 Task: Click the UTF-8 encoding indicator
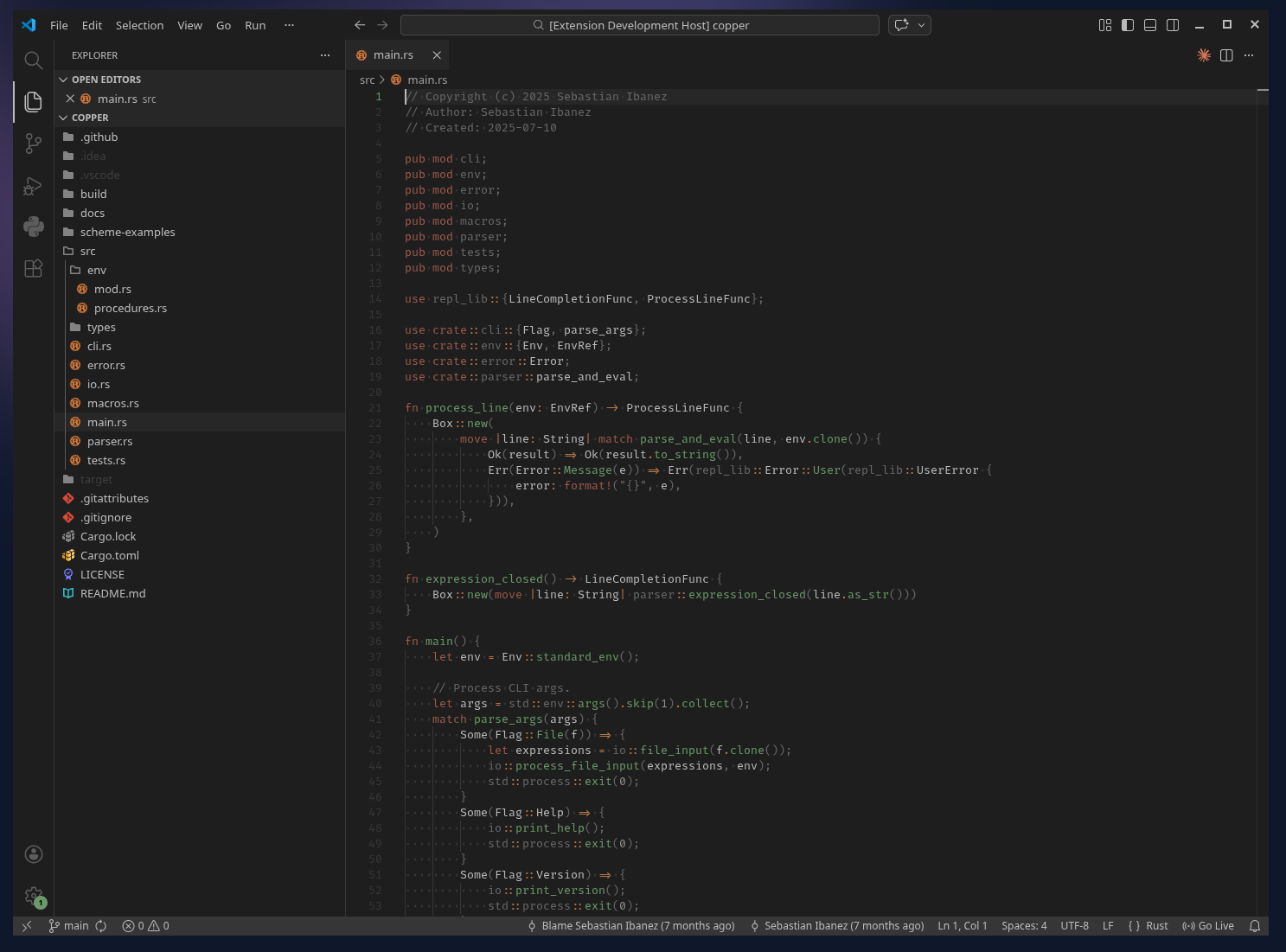[1074, 925]
